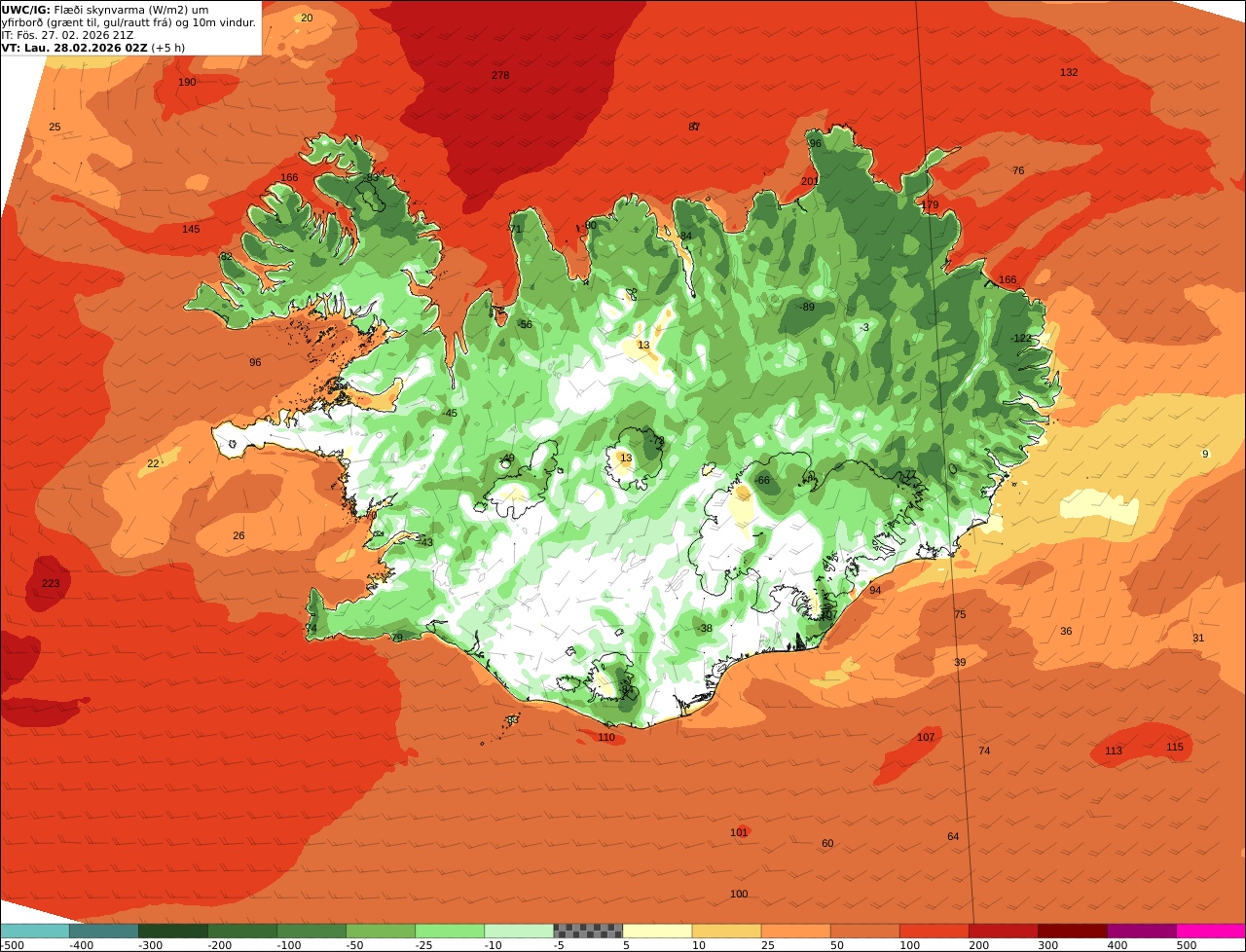
Task: Pick the checkered -5 to 5 legend swatch
Action: point(588,931)
